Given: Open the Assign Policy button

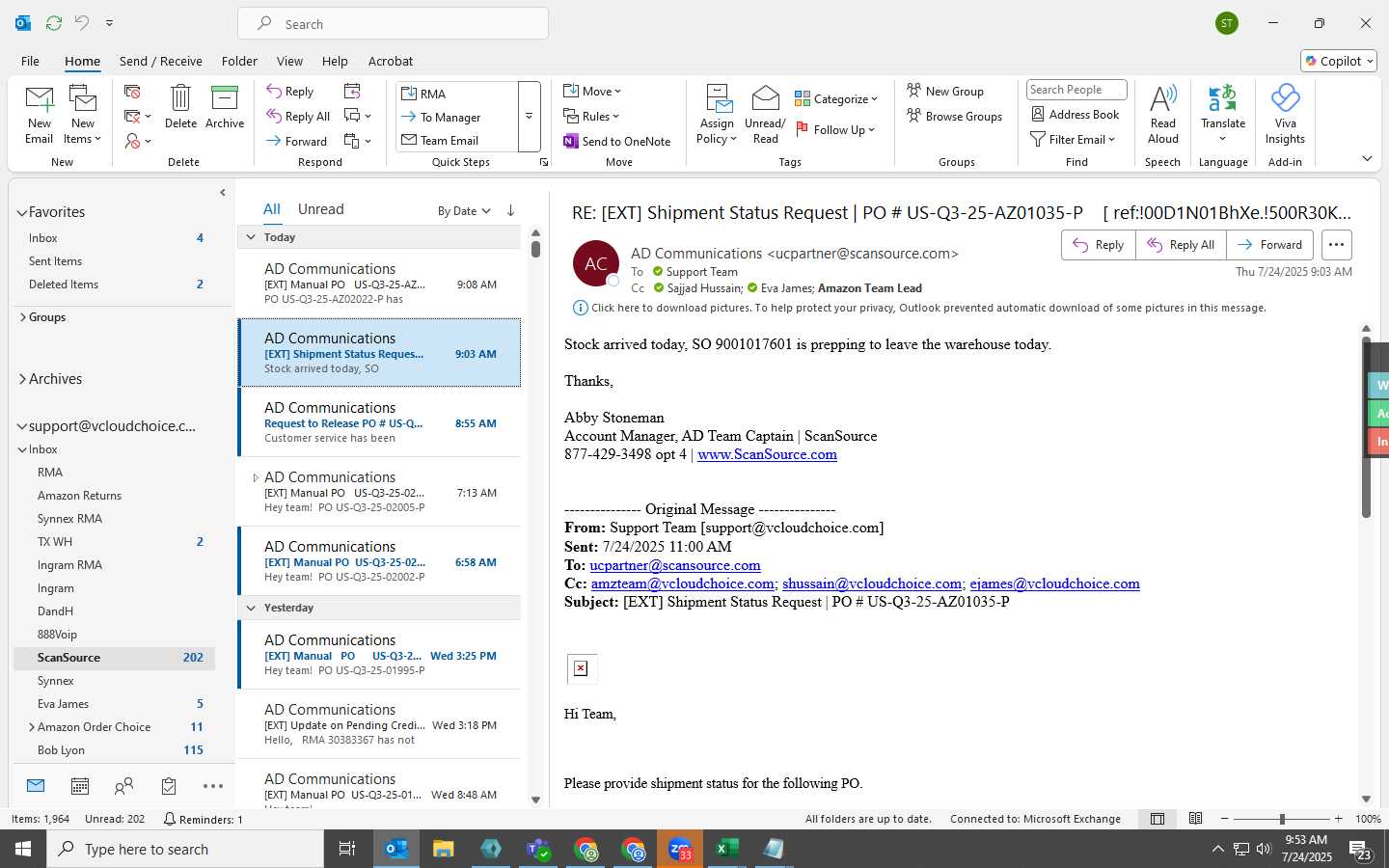Looking at the screenshot, I should (x=717, y=115).
